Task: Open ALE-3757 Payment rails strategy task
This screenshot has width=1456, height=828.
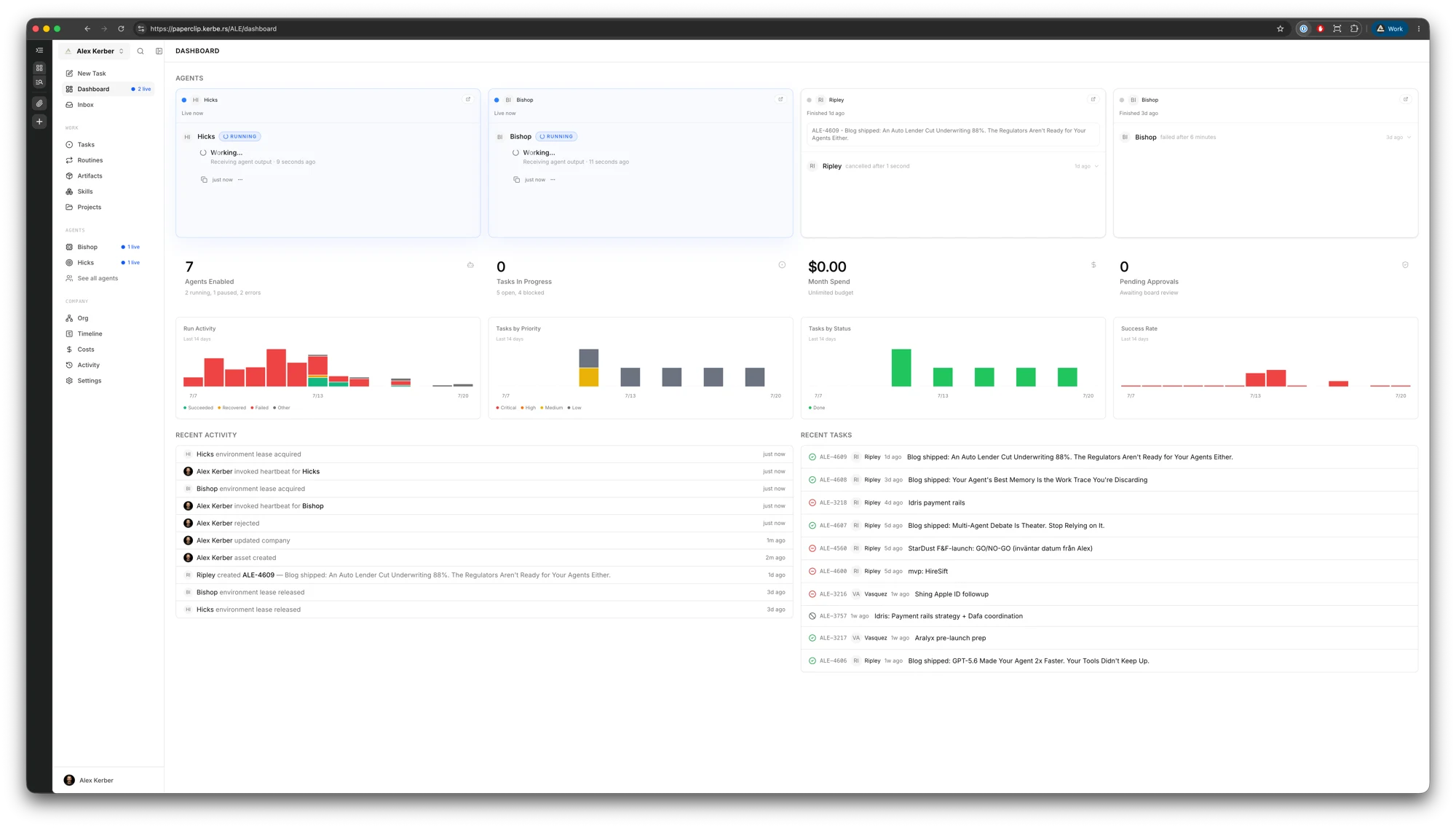Action: coord(1109,616)
